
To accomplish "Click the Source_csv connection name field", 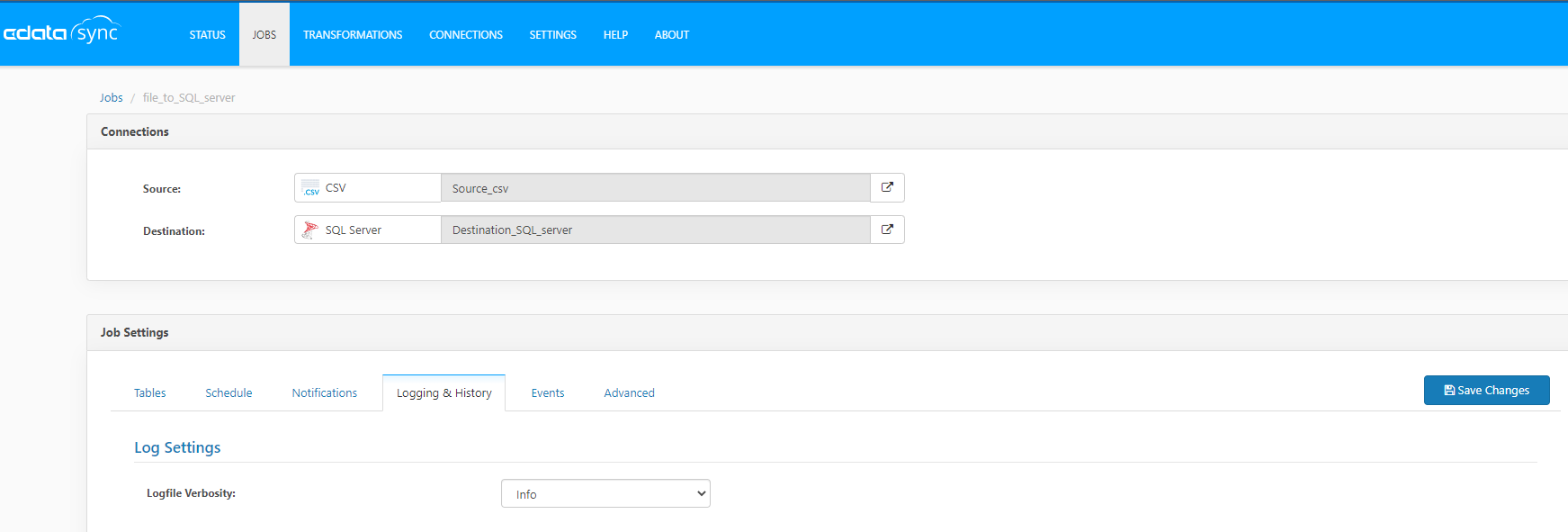I will click(x=655, y=188).
